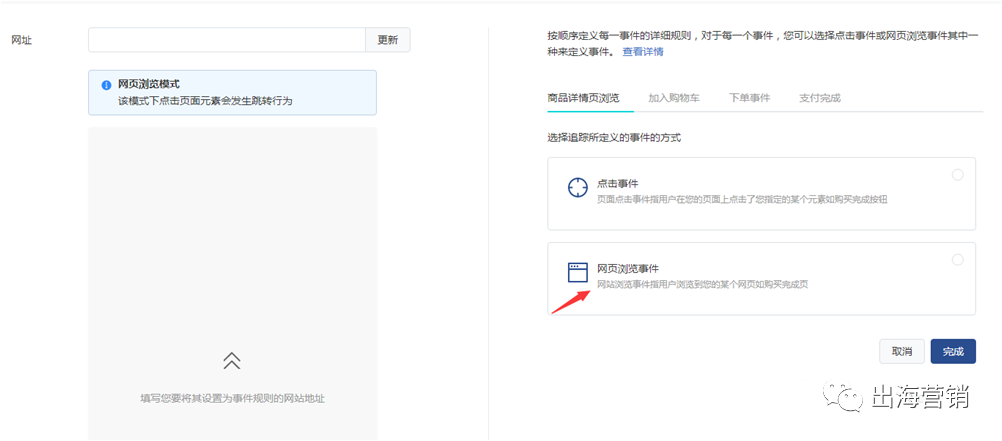This screenshot has width=1002, height=441.
Task: Click the text 选择追踪所定义的事件的方式
Action: [614, 137]
